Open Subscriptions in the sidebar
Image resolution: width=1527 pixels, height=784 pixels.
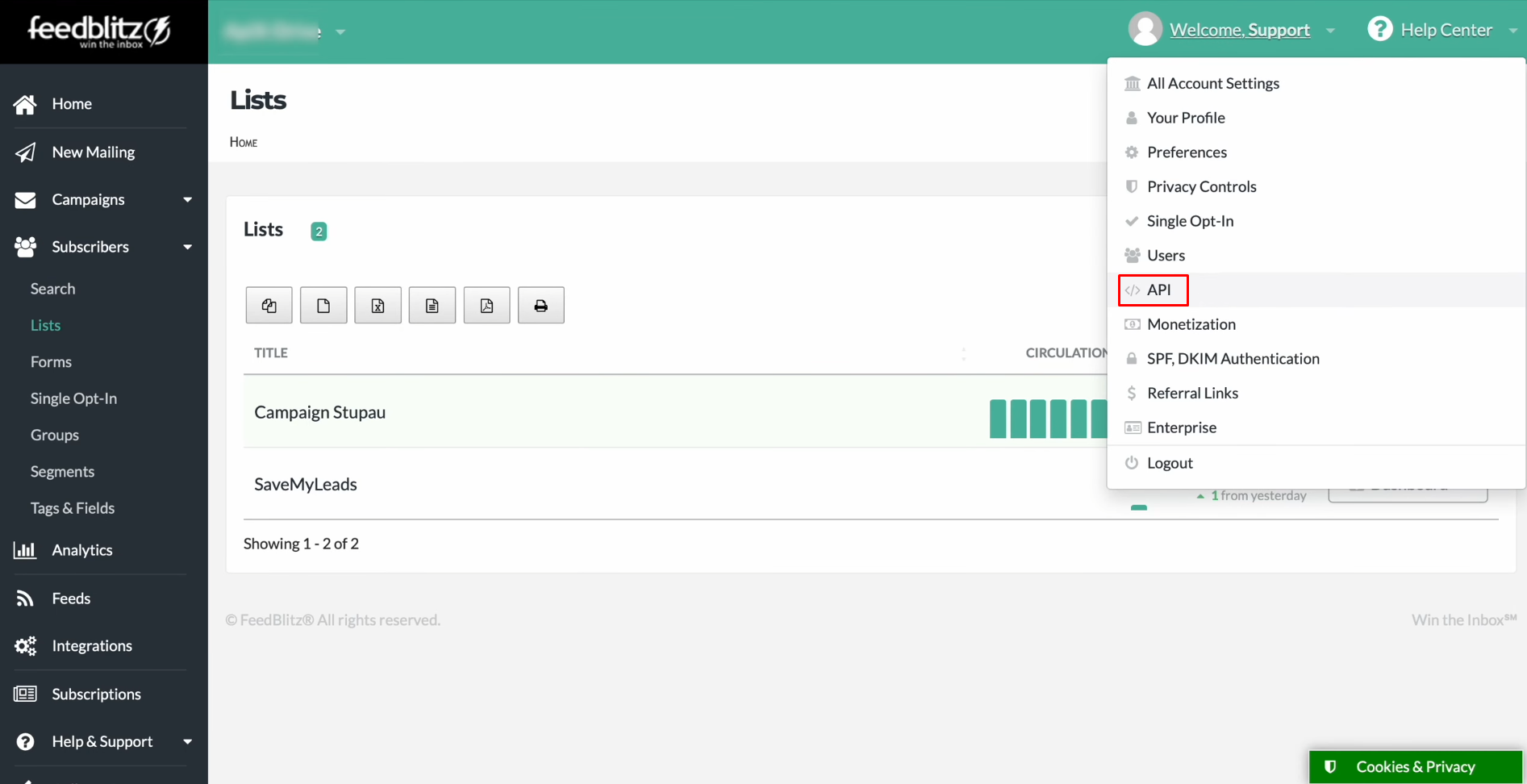click(x=96, y=694)
